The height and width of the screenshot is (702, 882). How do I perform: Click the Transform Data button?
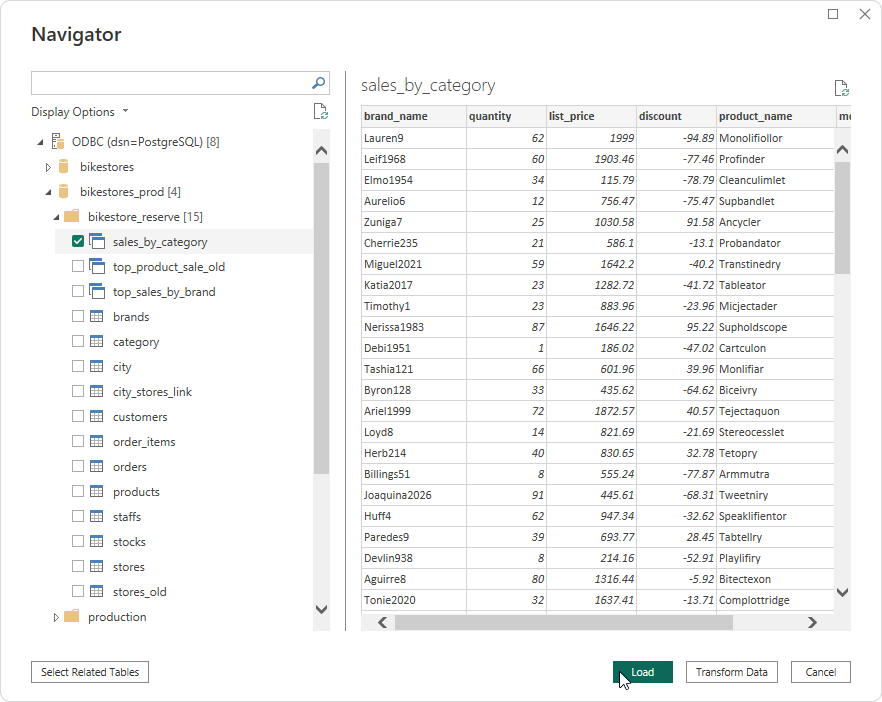tap(732, 672)
